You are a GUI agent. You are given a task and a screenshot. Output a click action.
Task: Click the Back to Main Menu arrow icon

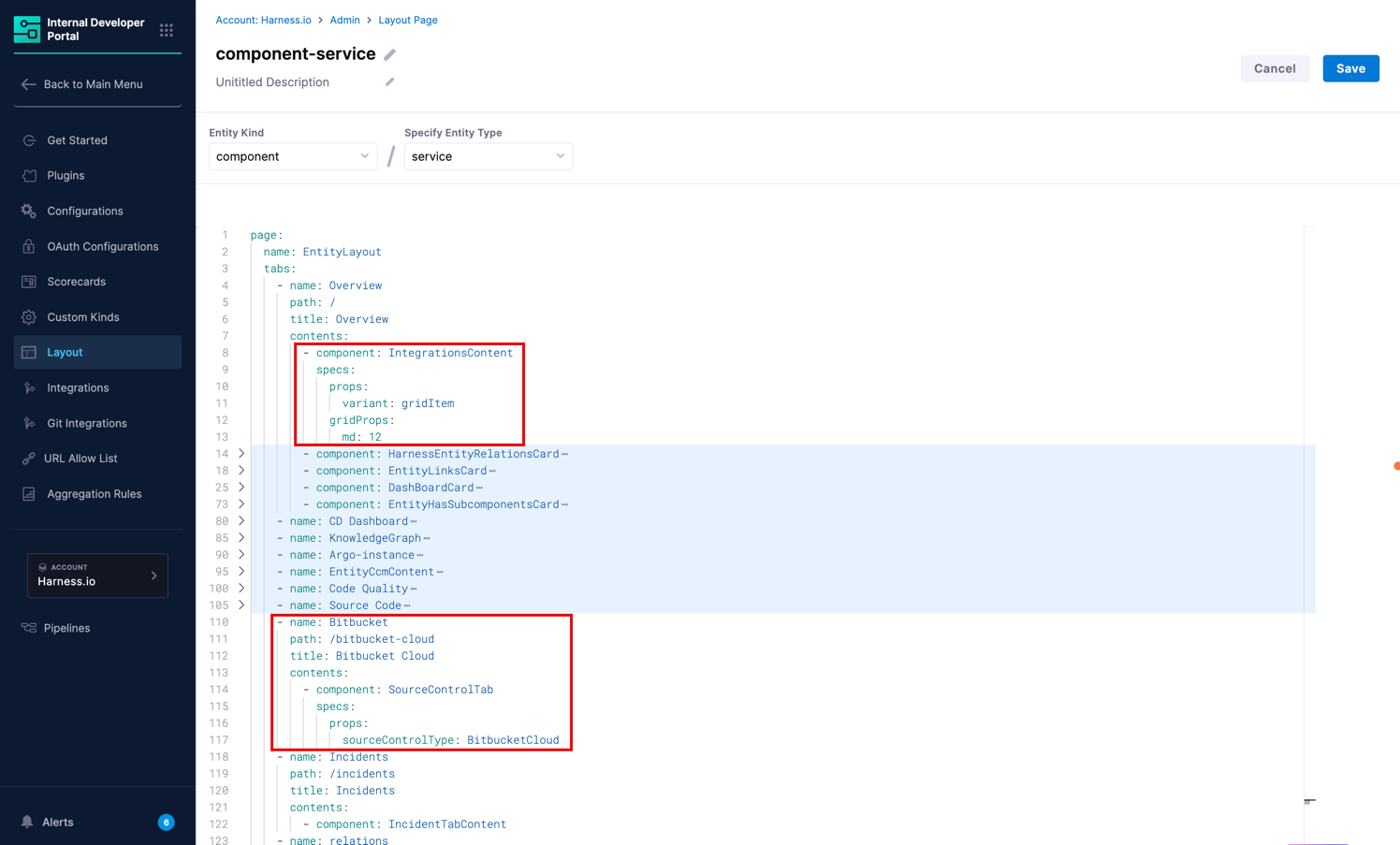click(29, 84)
